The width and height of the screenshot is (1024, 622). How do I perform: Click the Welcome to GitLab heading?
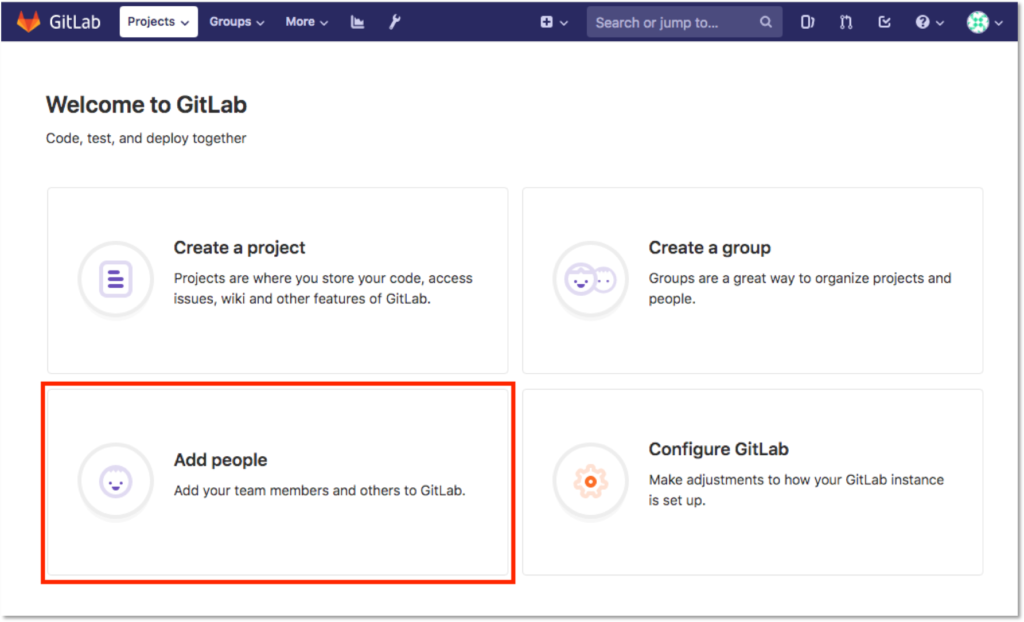pos(146,105)
